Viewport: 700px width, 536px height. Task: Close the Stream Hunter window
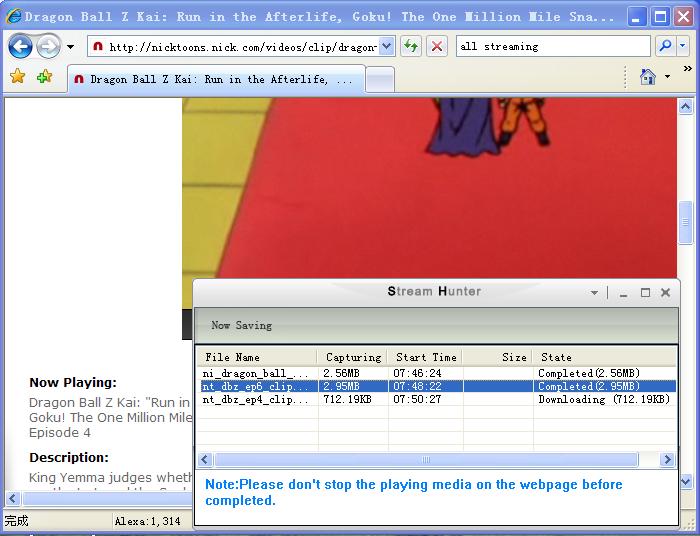click(x=666, y=292)
